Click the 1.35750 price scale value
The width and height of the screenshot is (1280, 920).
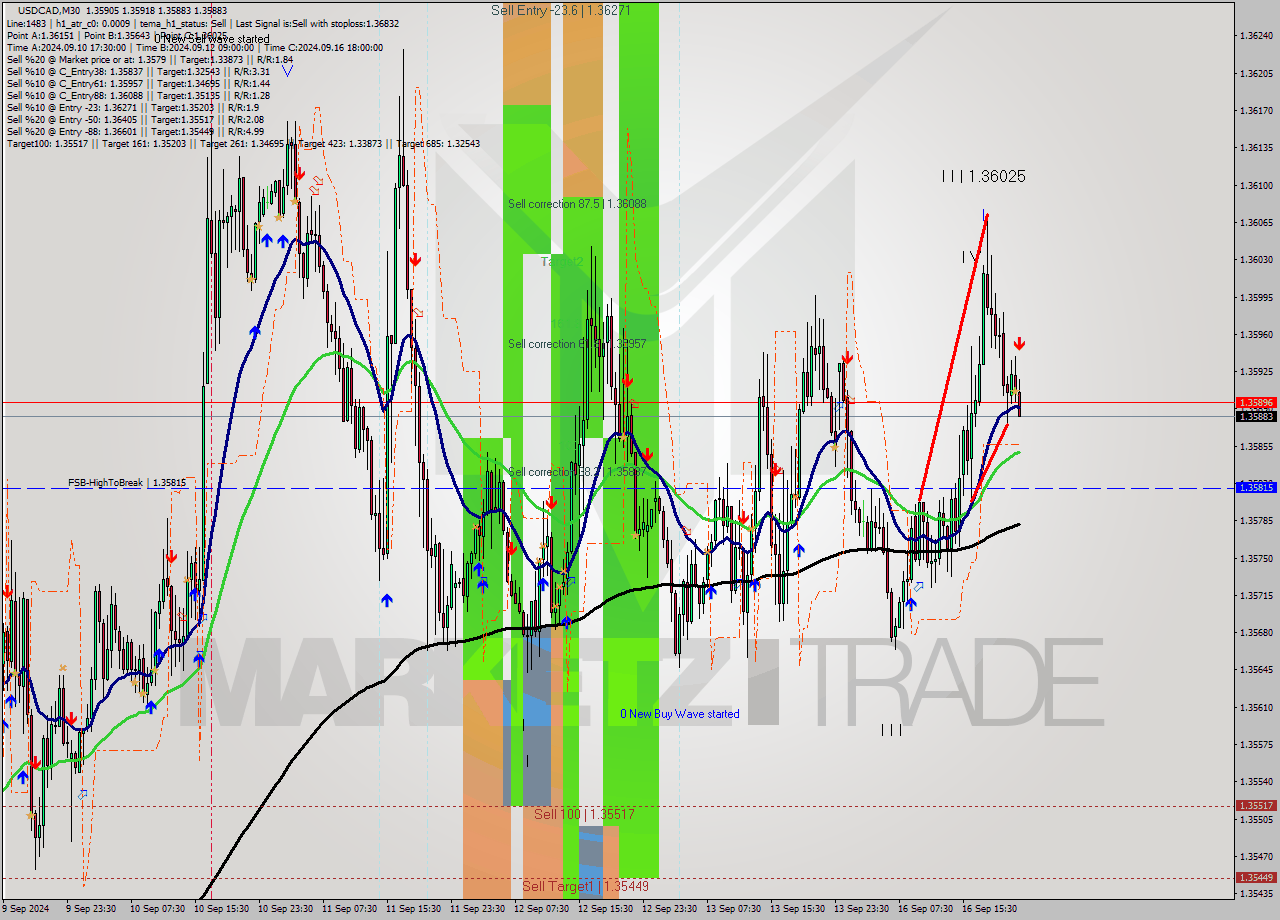coord(1255,558)
